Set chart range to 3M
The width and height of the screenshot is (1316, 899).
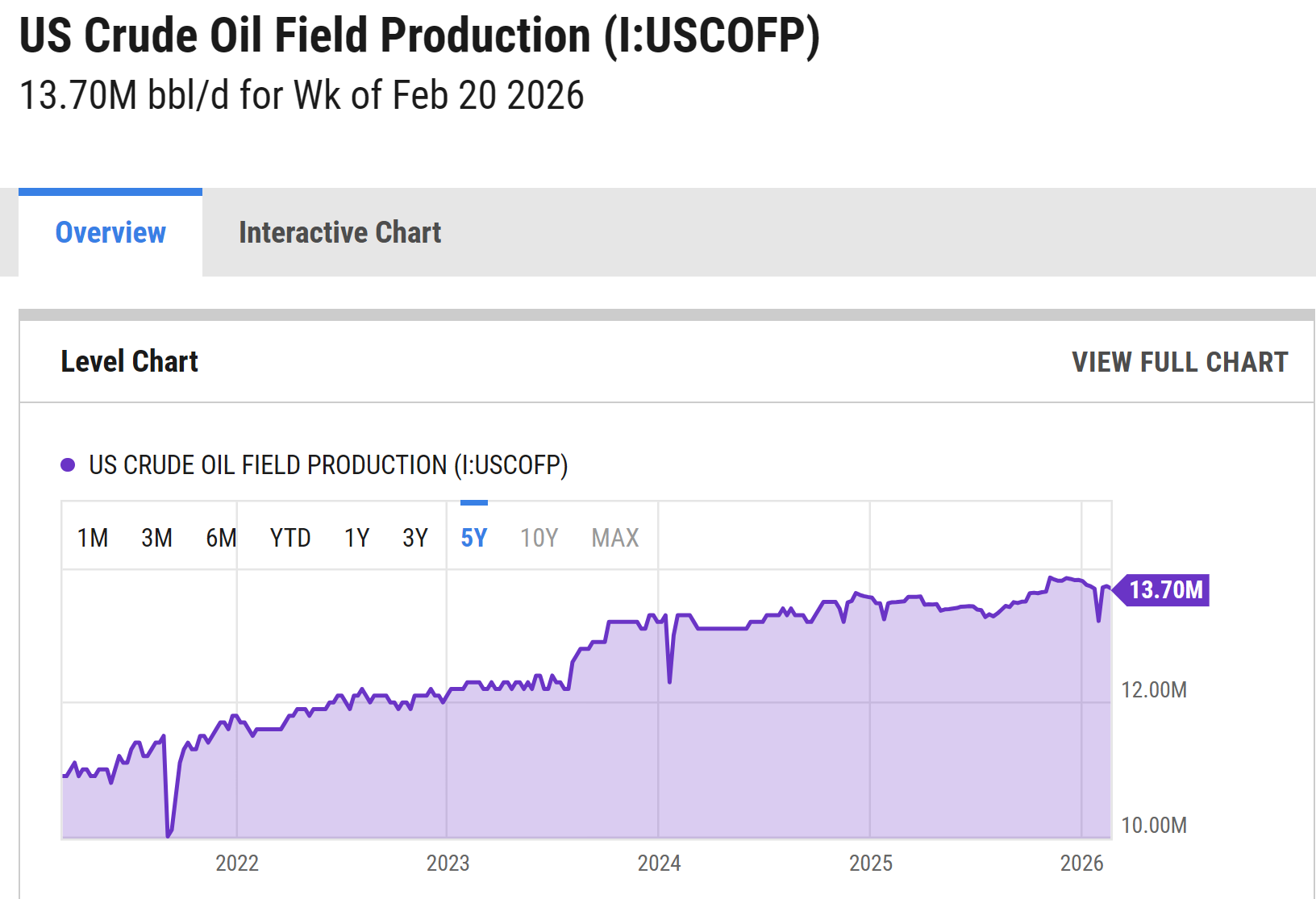156,538
